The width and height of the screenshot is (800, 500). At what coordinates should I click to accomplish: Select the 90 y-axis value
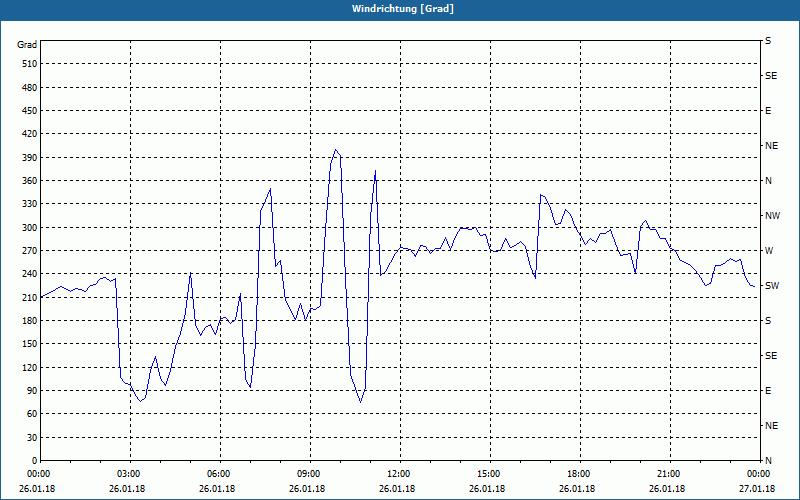32,390
